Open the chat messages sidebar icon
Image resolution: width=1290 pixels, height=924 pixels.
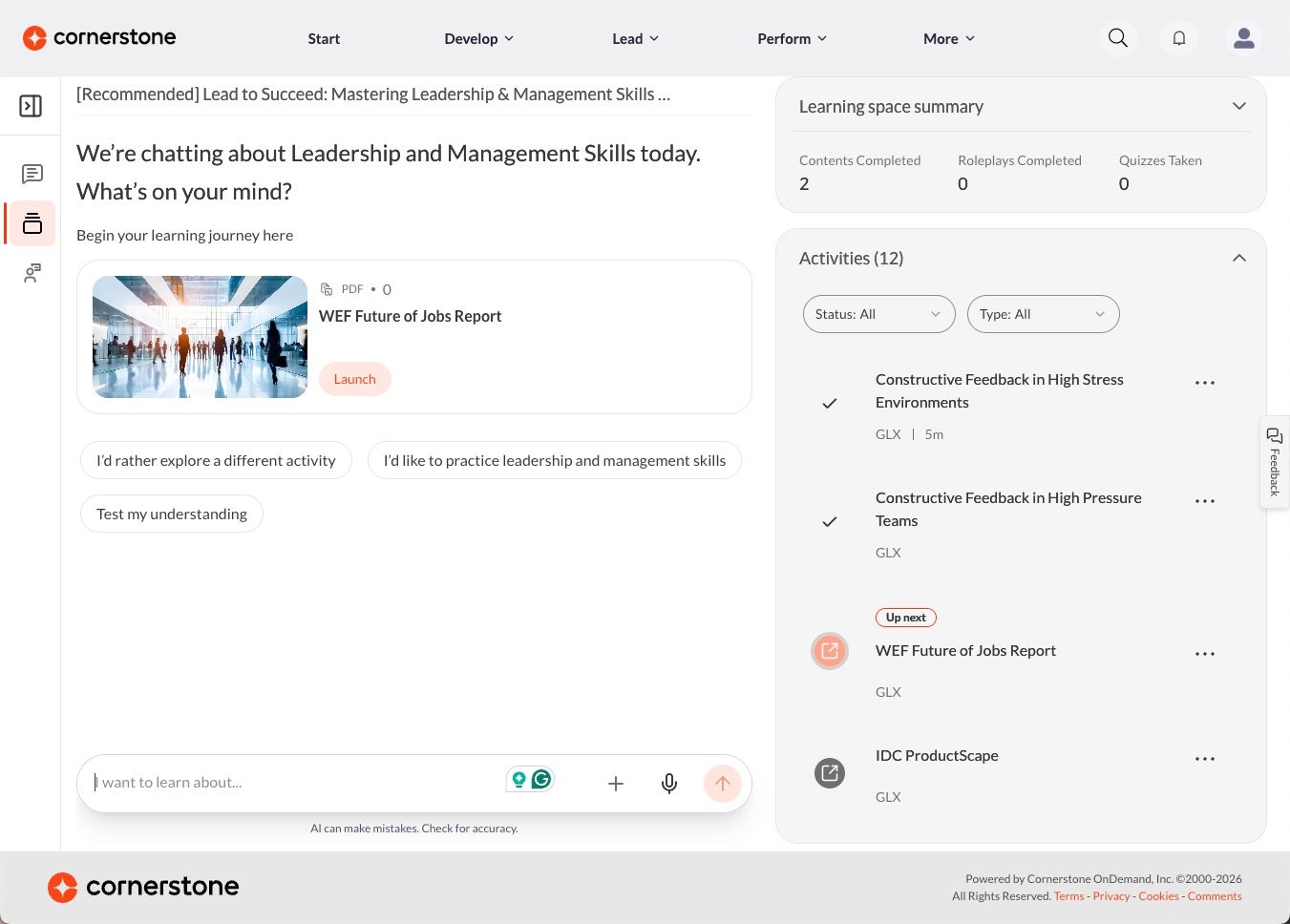click(x=32, y=174)
